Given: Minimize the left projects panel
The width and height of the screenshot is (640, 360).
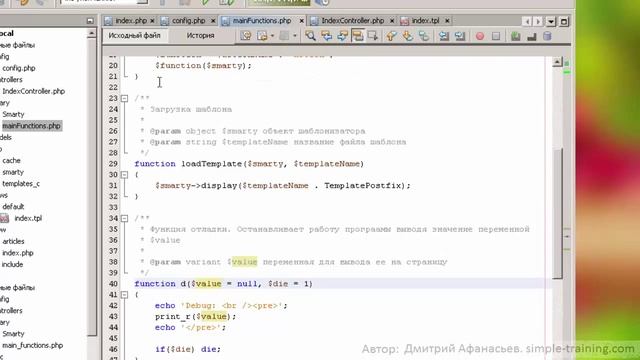Looking at the screenshot, I should 90,20.
